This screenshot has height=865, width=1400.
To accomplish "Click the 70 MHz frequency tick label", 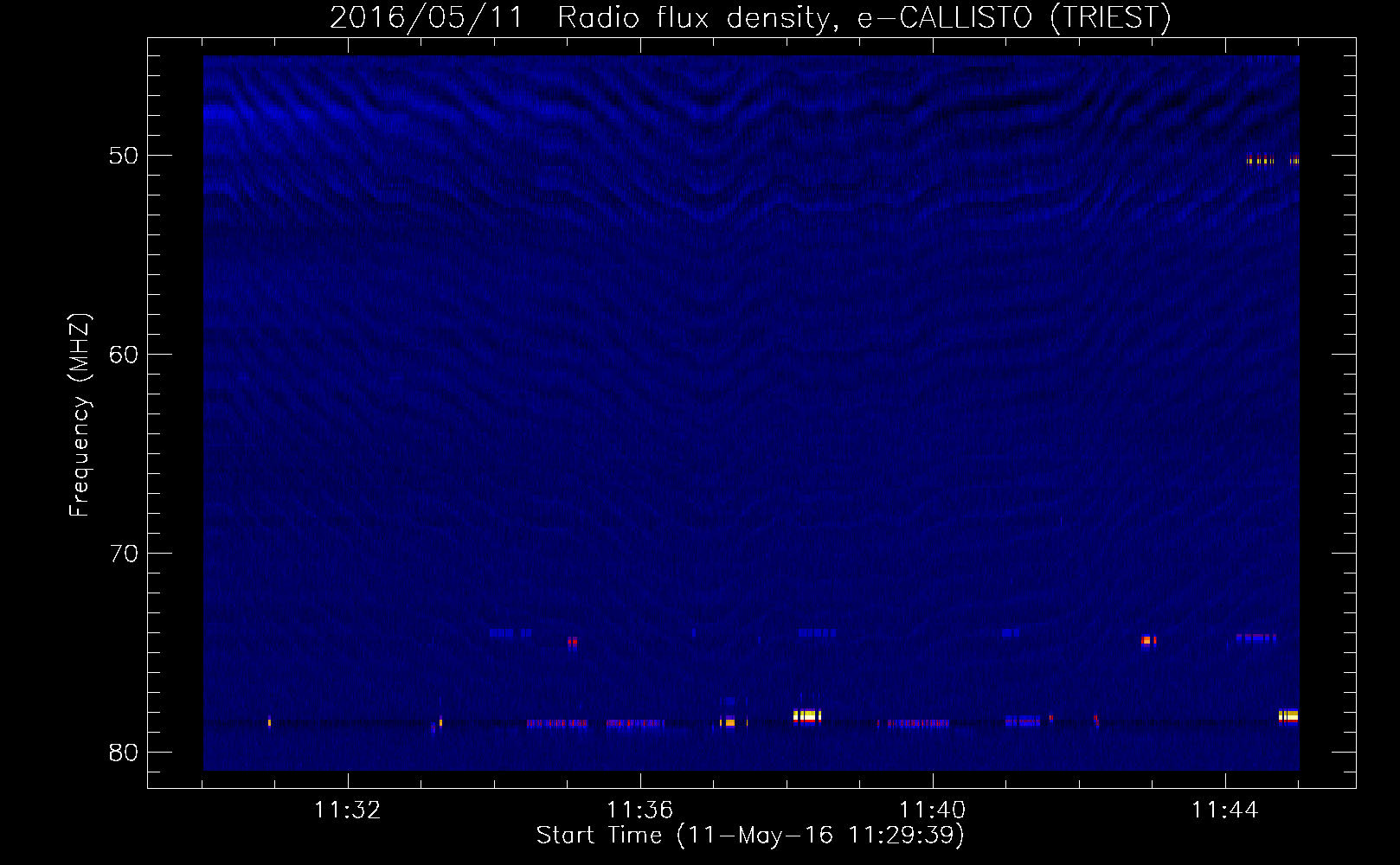I will tap(124, 554).
